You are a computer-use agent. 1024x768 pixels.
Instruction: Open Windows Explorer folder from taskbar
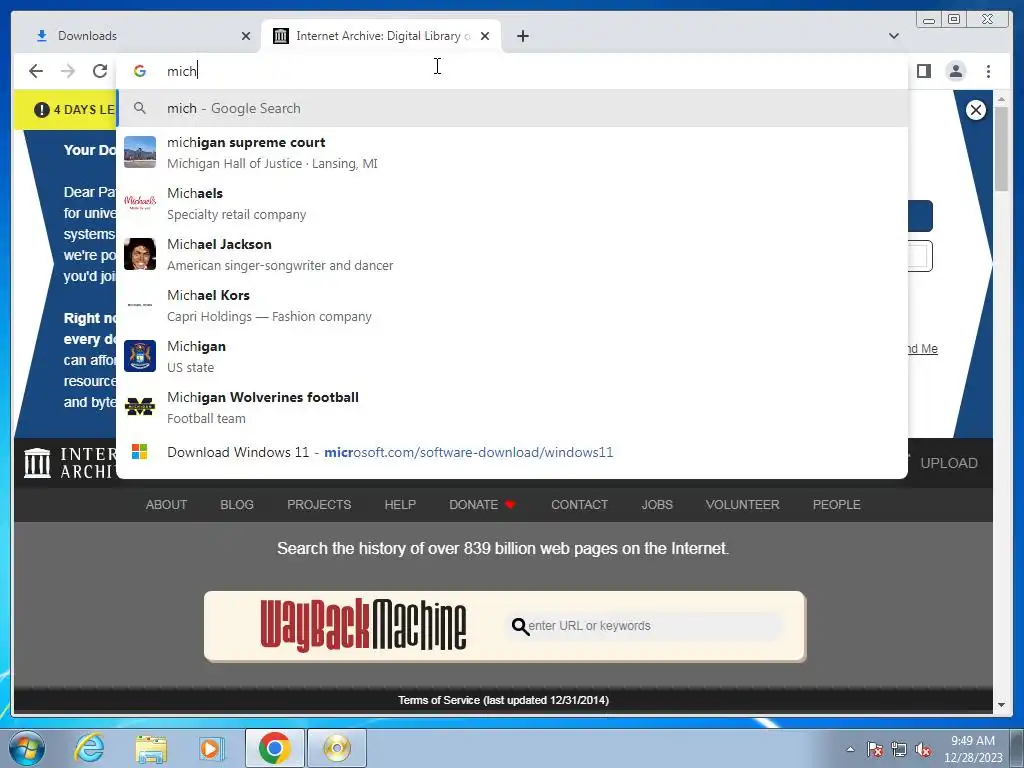[151, 748]
